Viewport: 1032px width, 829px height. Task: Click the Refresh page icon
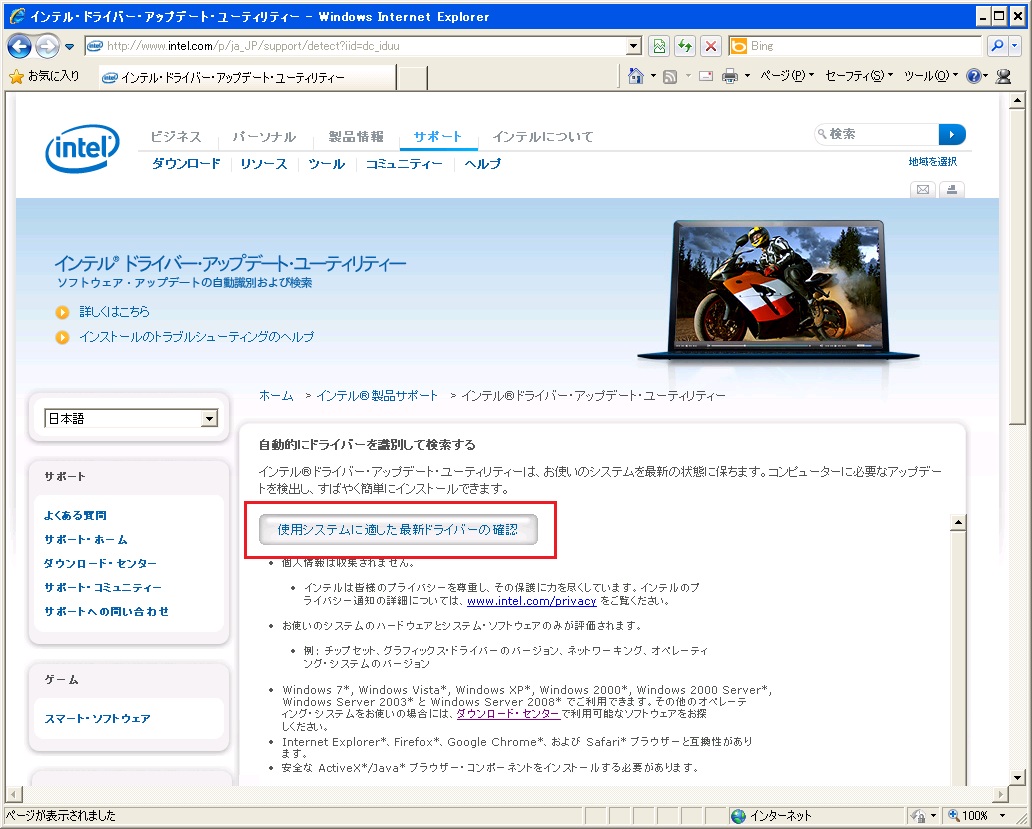pyautogui.click(x=685, y=46)
